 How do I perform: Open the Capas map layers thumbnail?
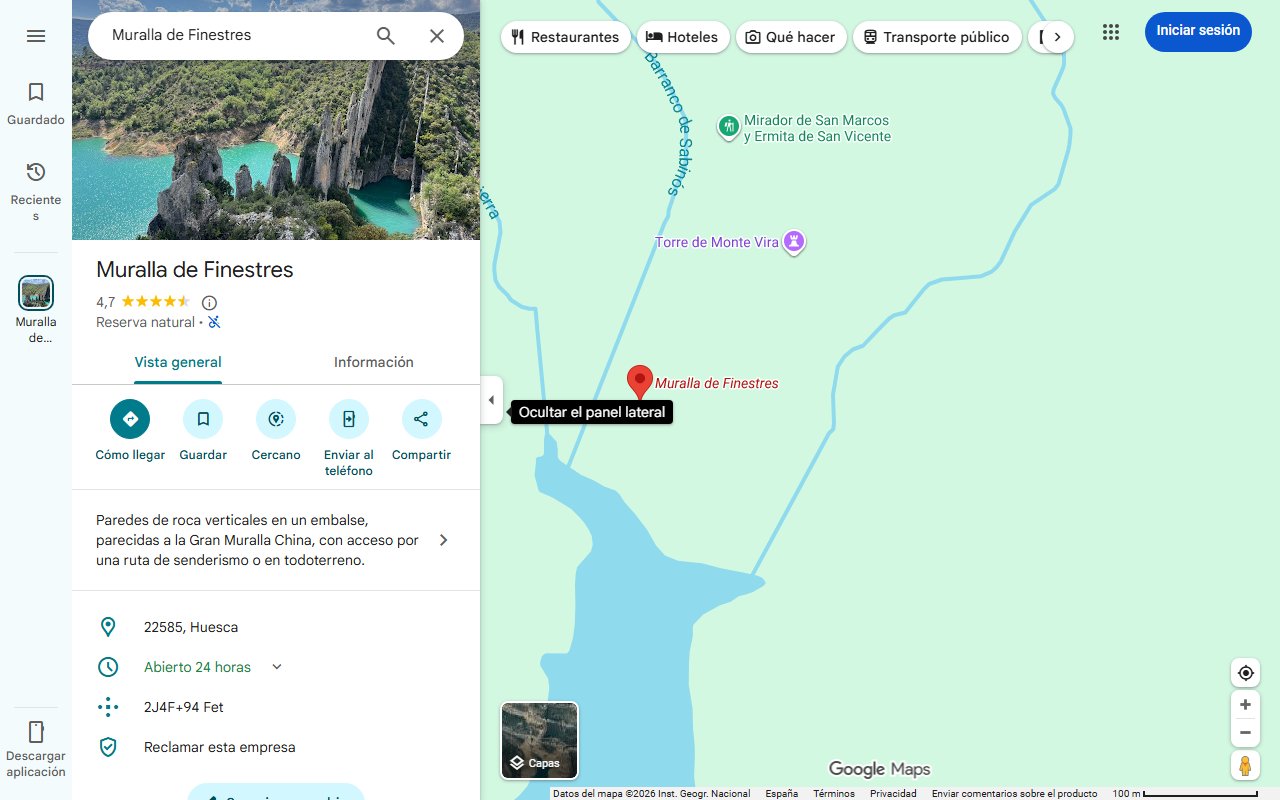(539, 740)
